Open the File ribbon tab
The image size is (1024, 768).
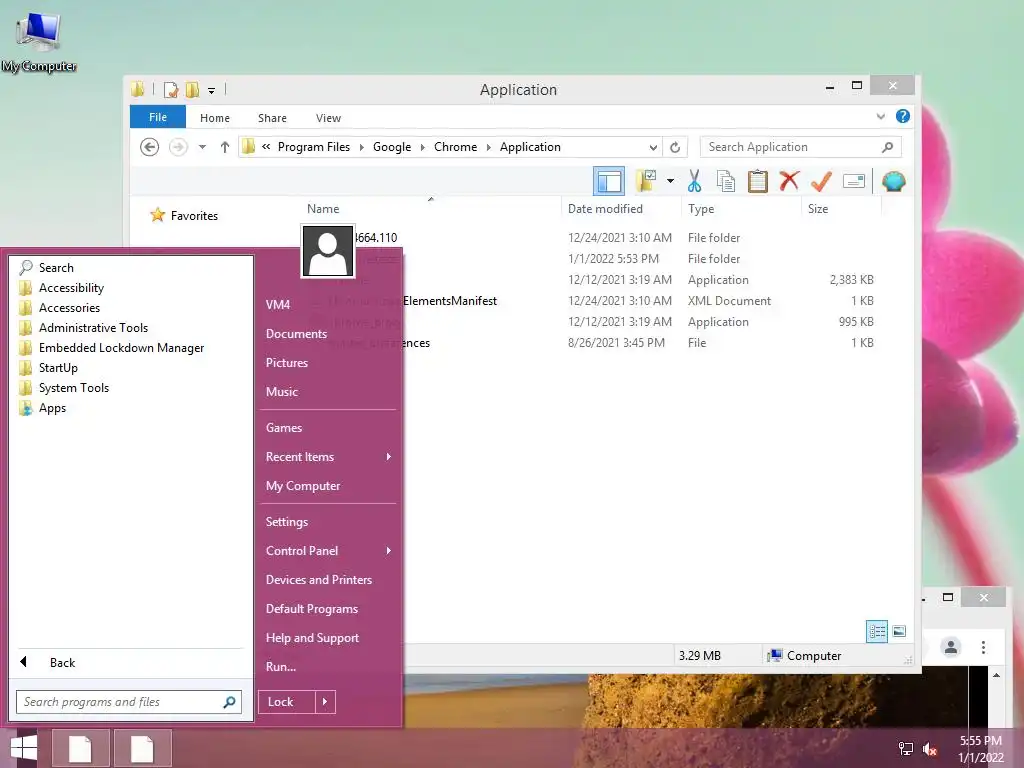pos(158,117)
